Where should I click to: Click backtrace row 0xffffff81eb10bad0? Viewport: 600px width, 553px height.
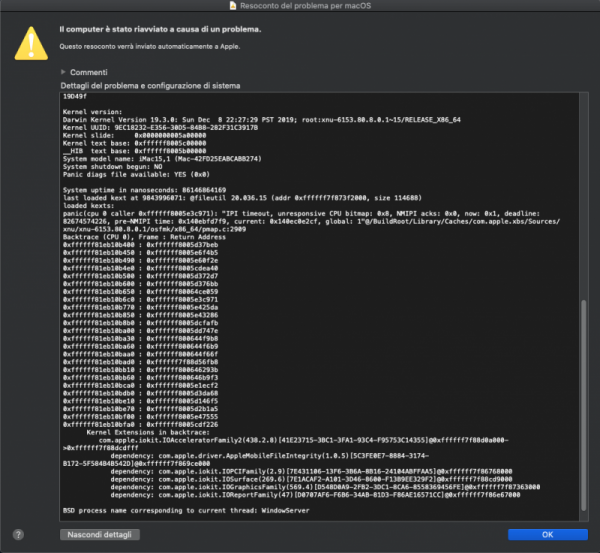(x=140, y=362)
